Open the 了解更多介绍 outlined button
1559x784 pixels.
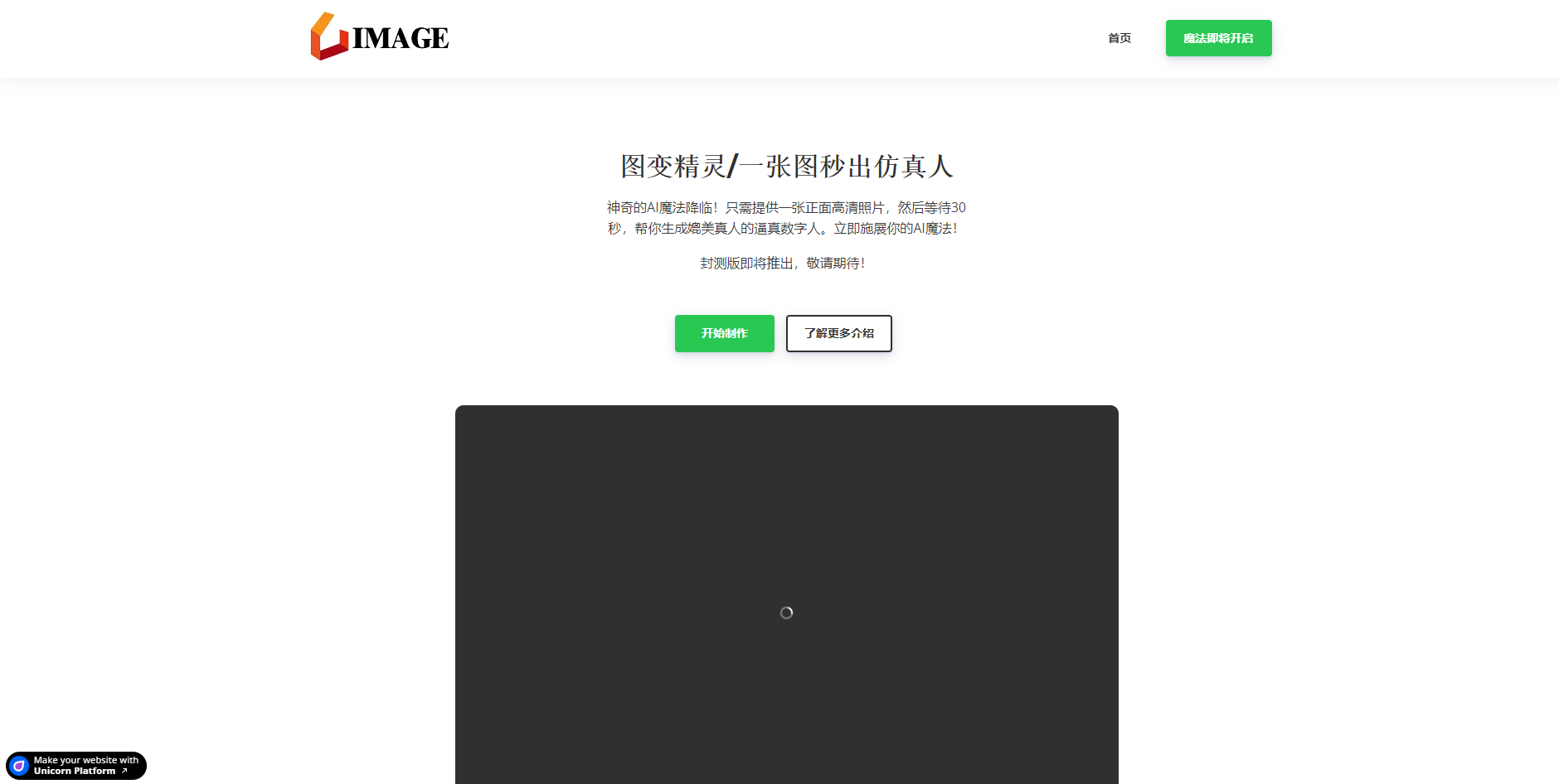pyautogui.click(x=838, y=333)
